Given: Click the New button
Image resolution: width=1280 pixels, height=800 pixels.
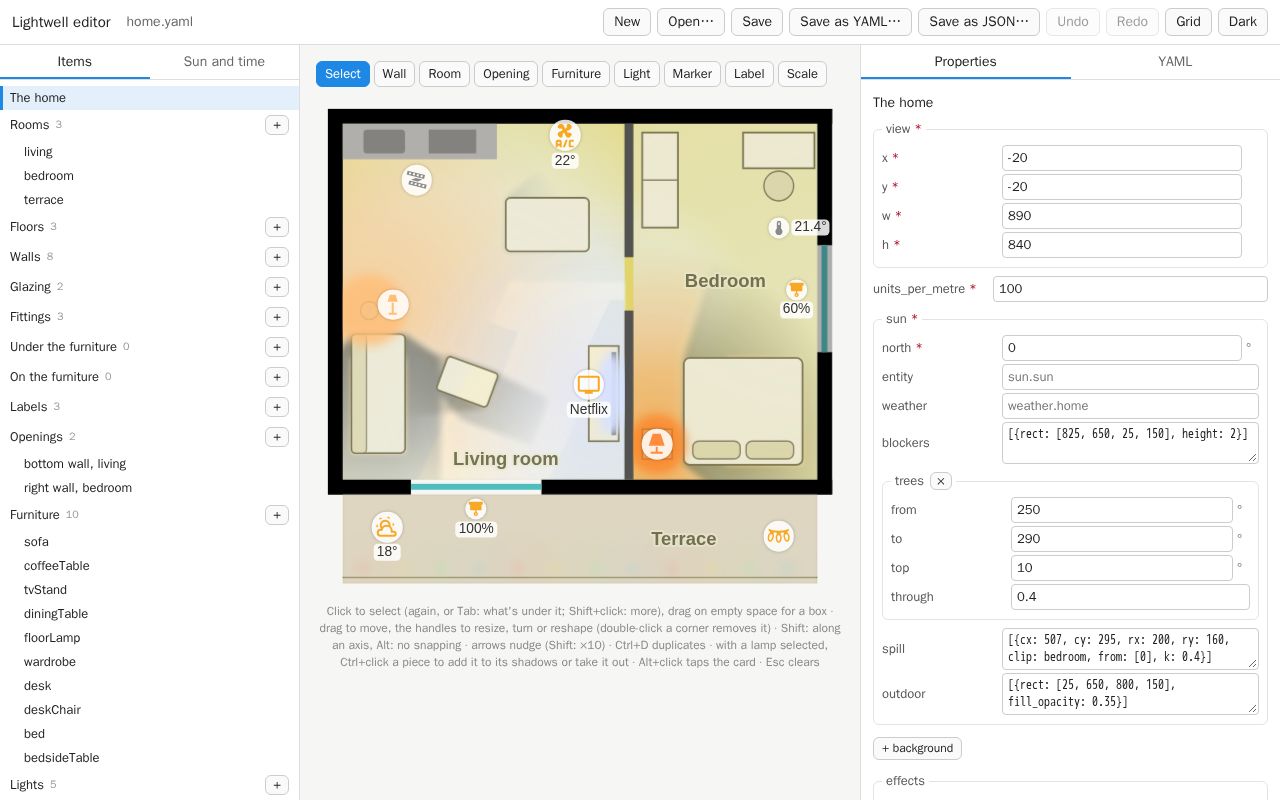Looking at the screenshot, I should click(627, 22).
